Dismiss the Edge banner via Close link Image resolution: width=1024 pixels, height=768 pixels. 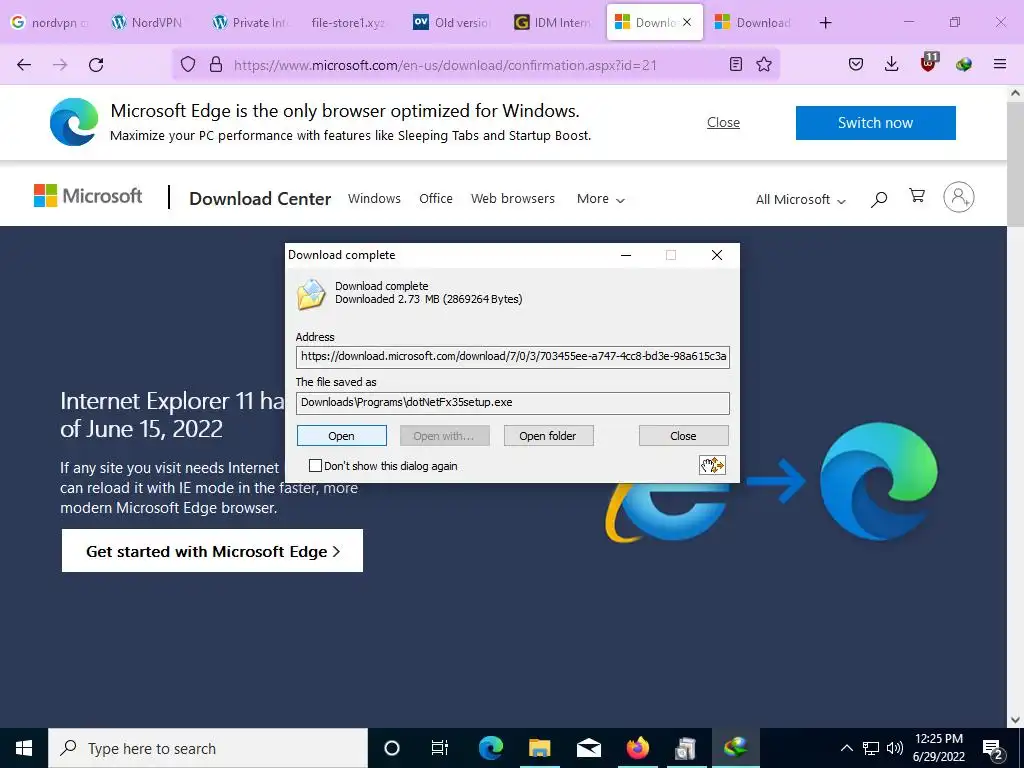[723, 123]
